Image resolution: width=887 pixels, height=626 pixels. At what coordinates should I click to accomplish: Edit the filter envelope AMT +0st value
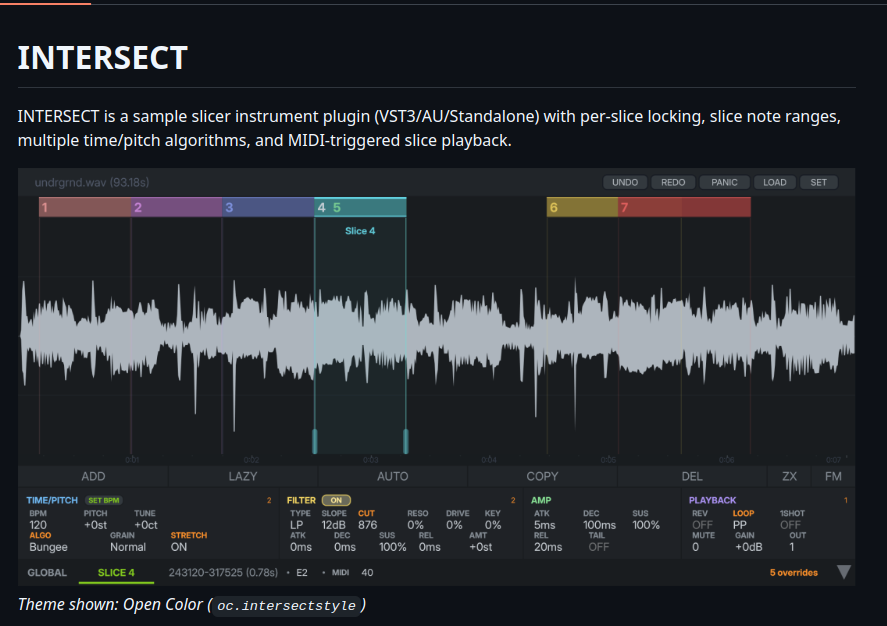pos(480,547)
